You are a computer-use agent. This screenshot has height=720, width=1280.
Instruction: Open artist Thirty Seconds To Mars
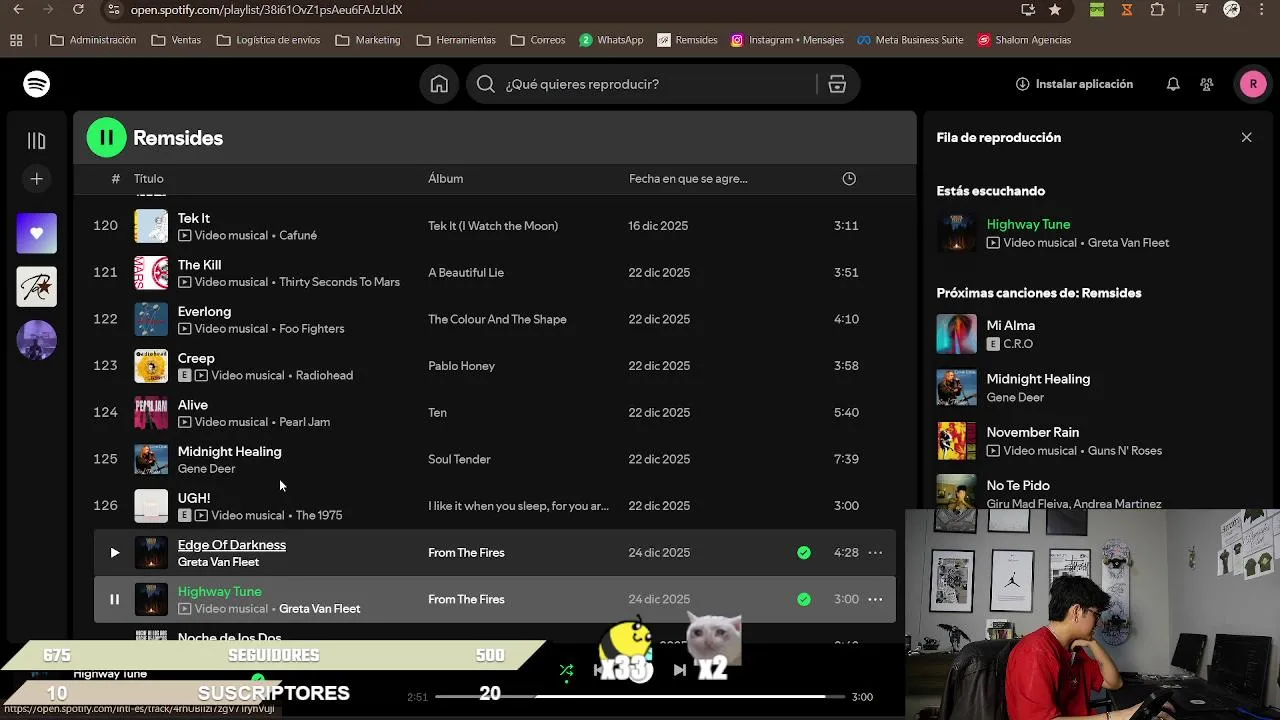pos(339,282)
